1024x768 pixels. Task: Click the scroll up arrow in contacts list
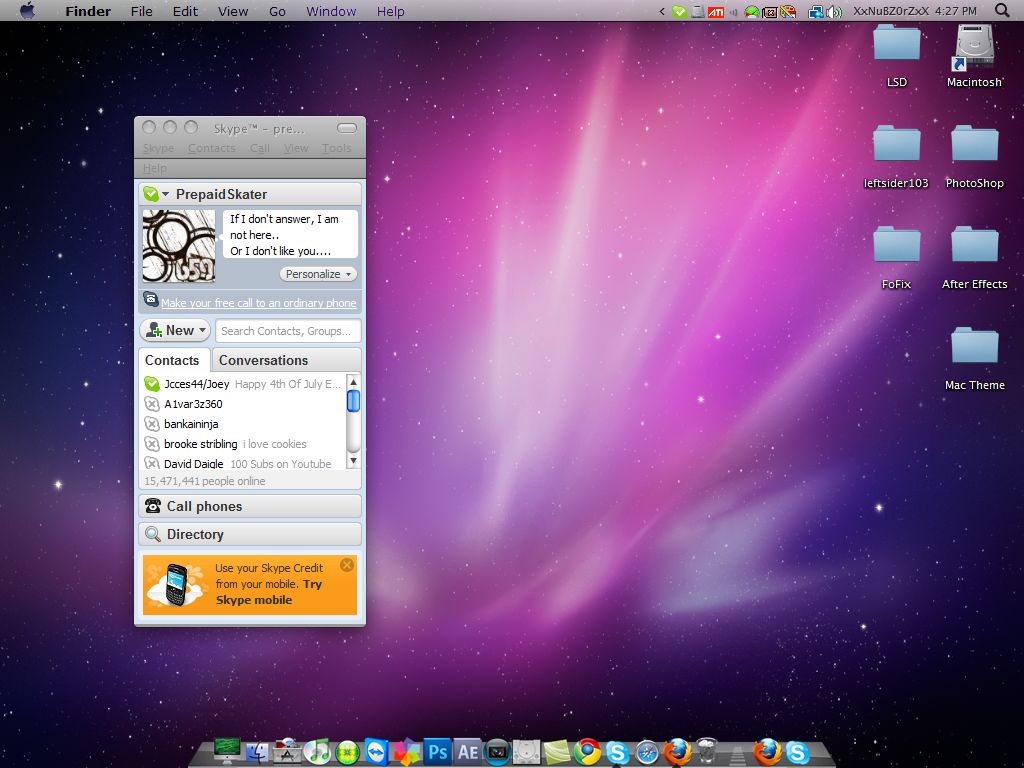tap(353, 381)
